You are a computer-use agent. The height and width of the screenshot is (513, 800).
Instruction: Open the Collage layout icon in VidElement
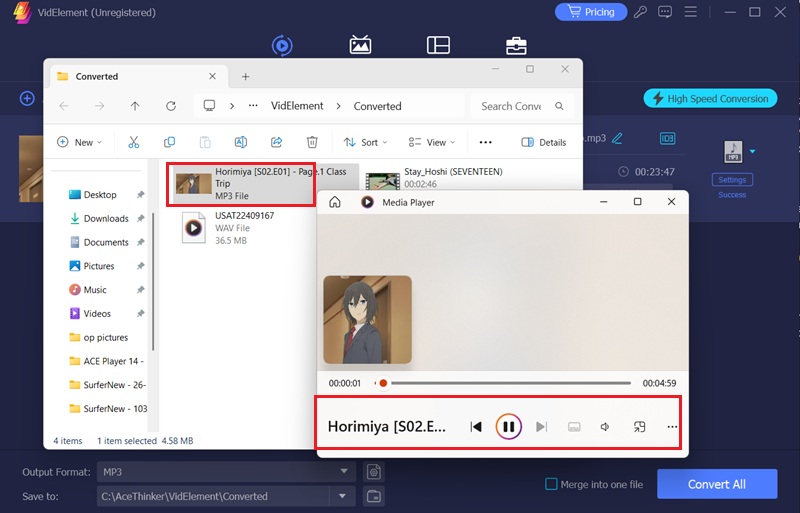click(438, 45)
